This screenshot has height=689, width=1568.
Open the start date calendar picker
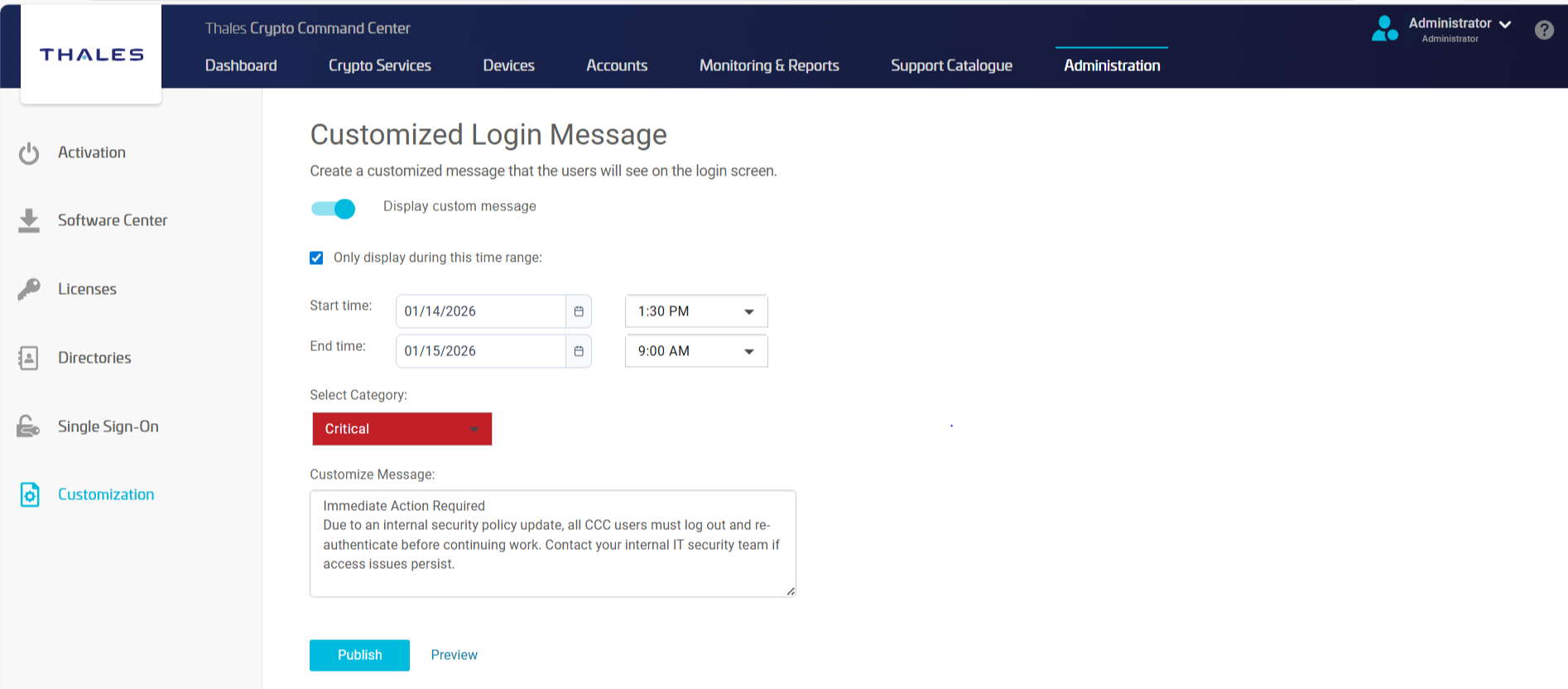[579, 311]
